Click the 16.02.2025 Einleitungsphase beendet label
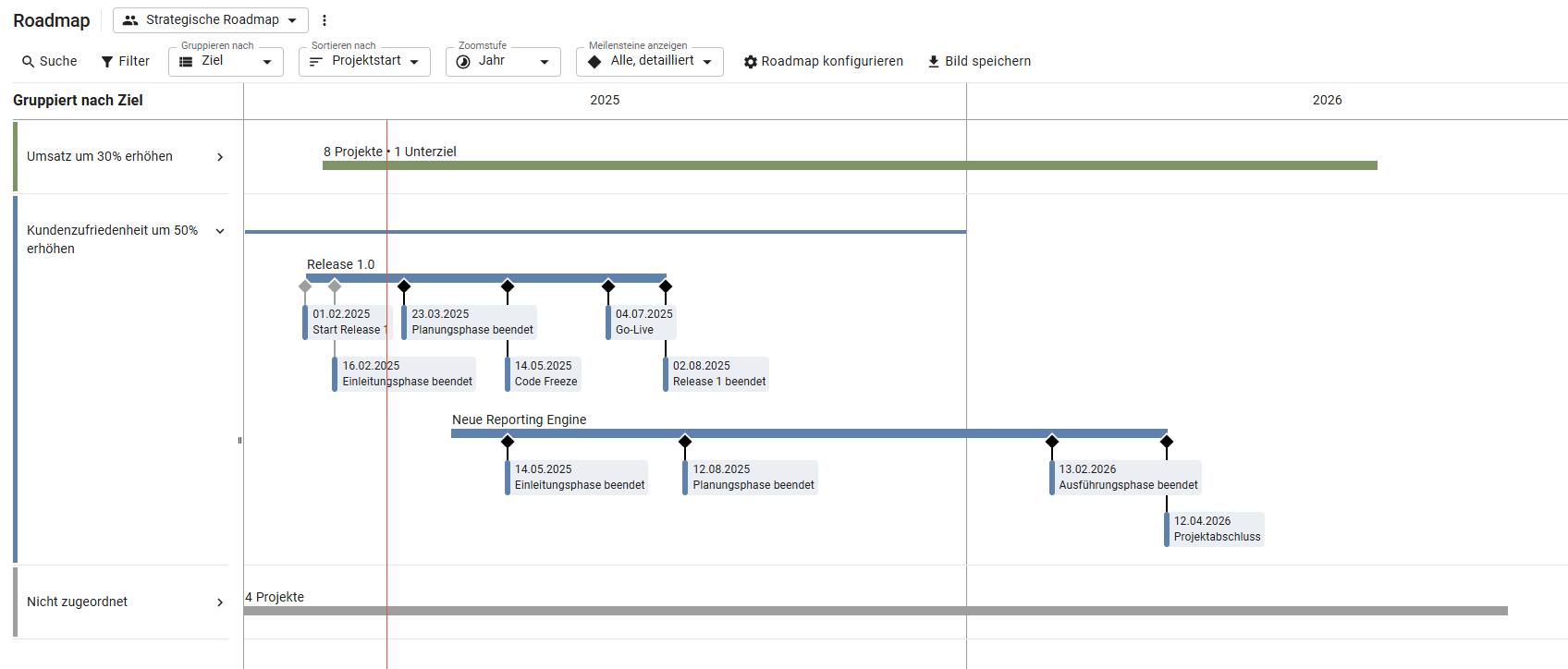 coord(404,374)
